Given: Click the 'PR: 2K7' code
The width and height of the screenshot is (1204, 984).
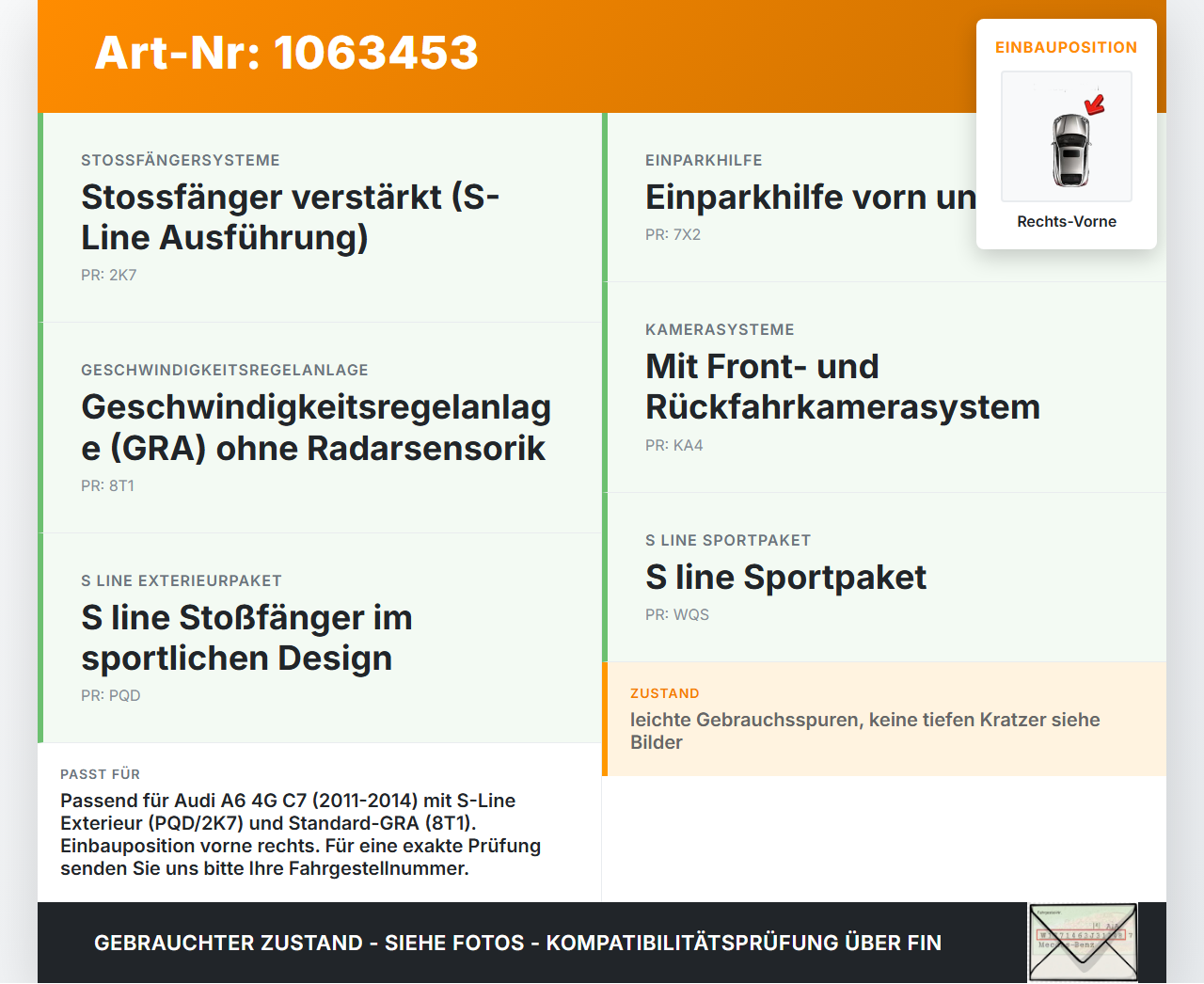Looking at the screenshot, I should pyautogui.click(x=109, y=275).
